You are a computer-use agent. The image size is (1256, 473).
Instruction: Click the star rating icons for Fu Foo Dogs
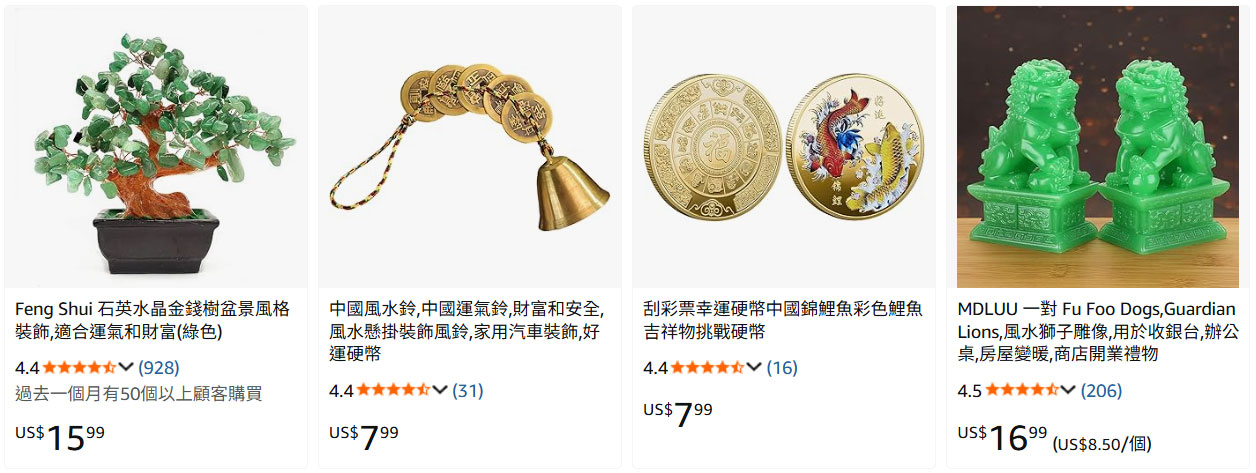pyautogui.click(x=1021, y=390)
